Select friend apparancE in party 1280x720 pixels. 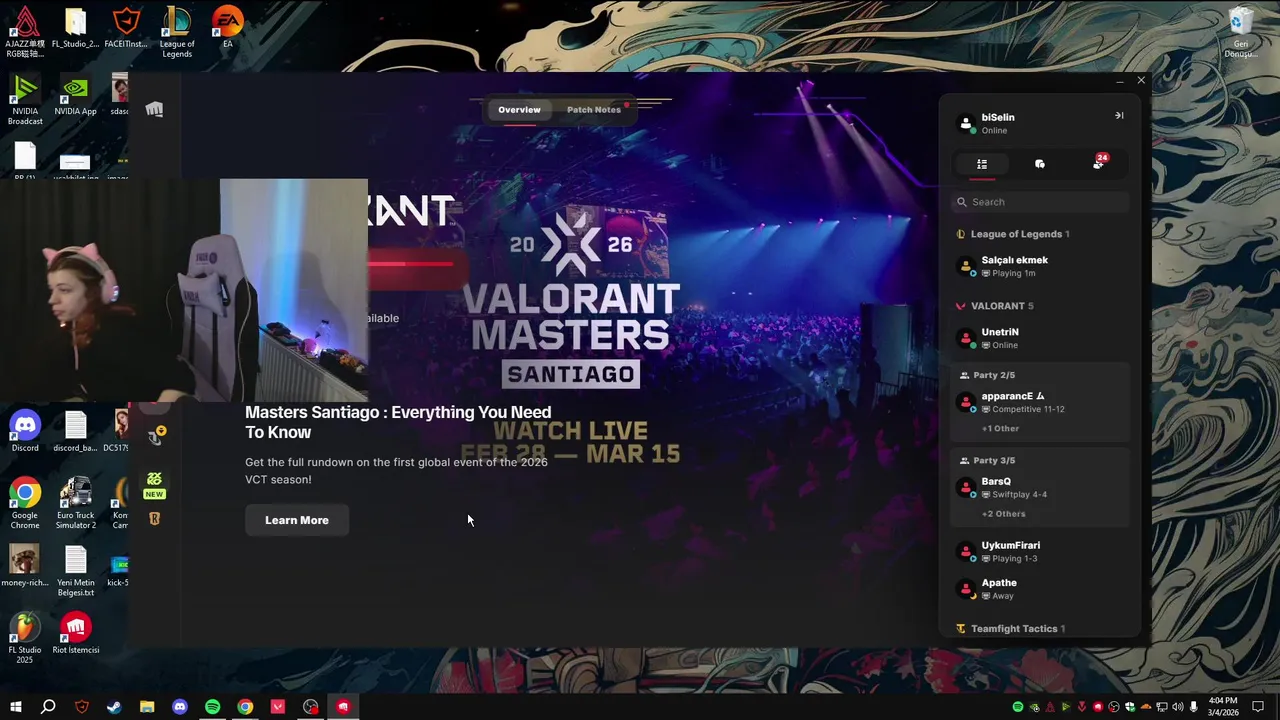(x=1040, y=402)
